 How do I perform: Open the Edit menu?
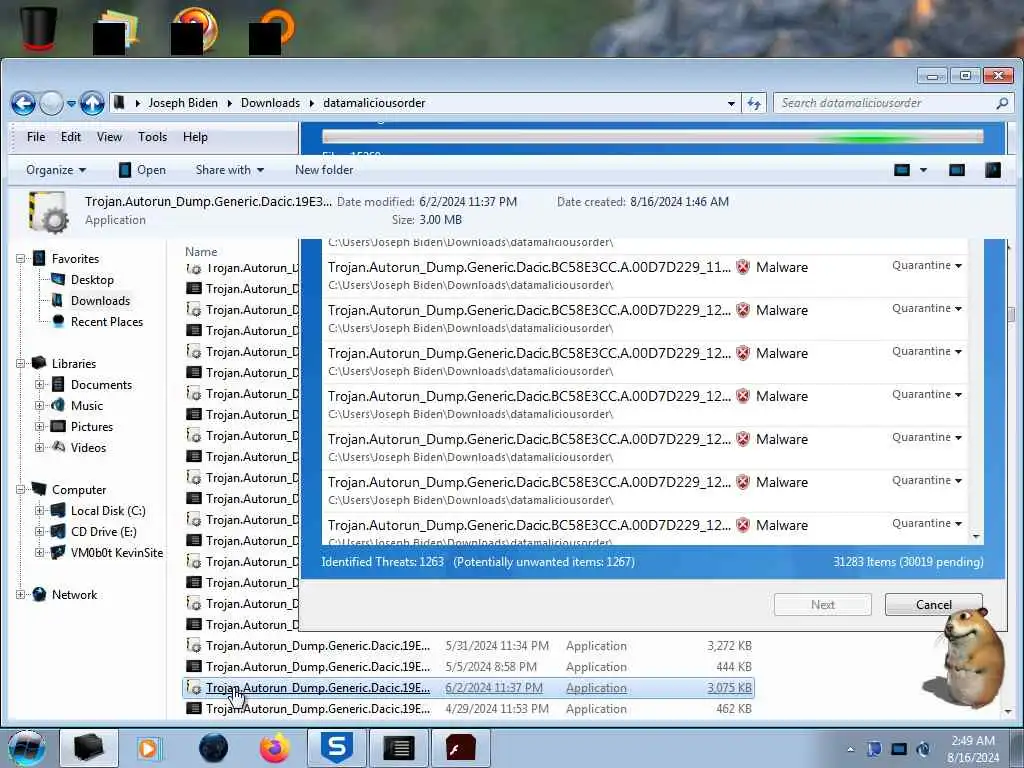(x=71, y=137)
